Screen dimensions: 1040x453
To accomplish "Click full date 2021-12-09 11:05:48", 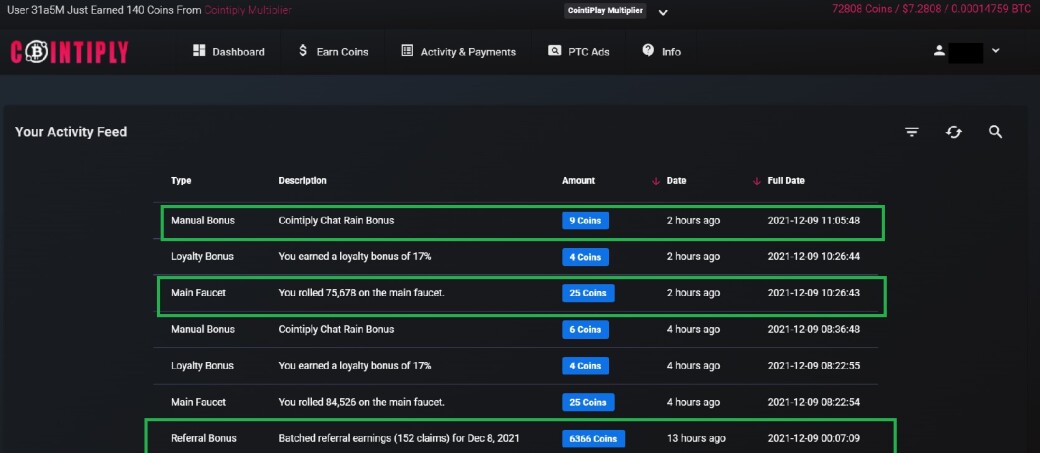I will coord(814,220).
